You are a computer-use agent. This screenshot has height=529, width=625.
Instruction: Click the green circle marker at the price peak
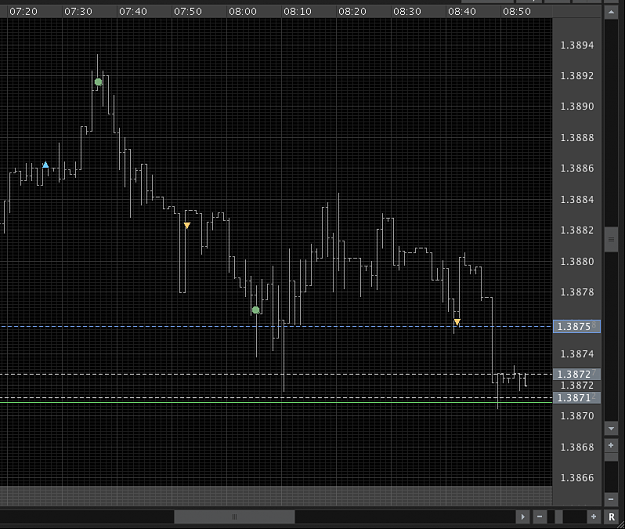(98, 82)
